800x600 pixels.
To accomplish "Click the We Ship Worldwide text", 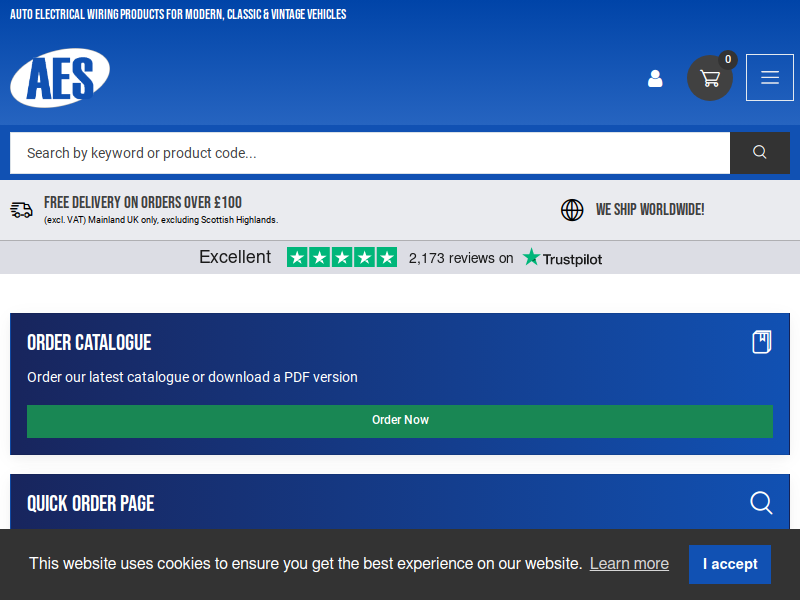I will coord(650,210).
